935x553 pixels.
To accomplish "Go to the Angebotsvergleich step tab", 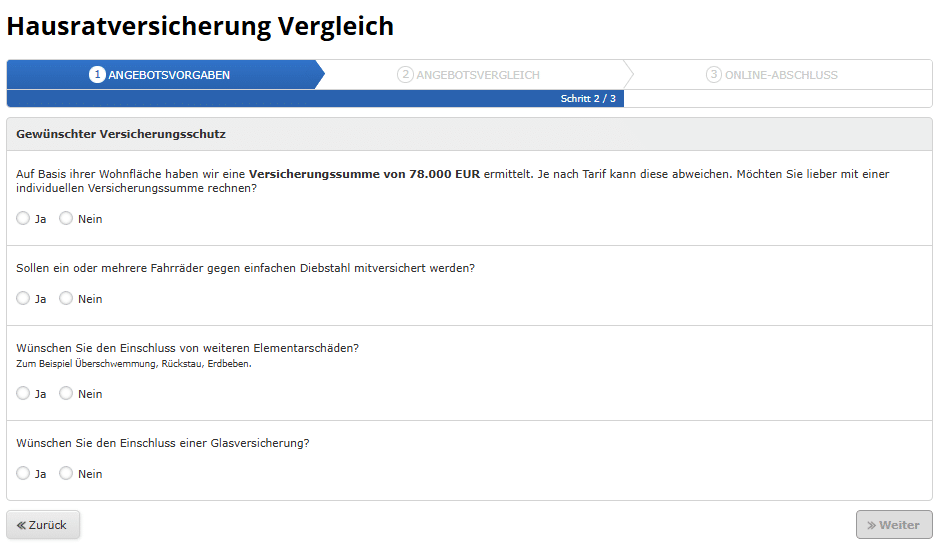I will [477, 75].
